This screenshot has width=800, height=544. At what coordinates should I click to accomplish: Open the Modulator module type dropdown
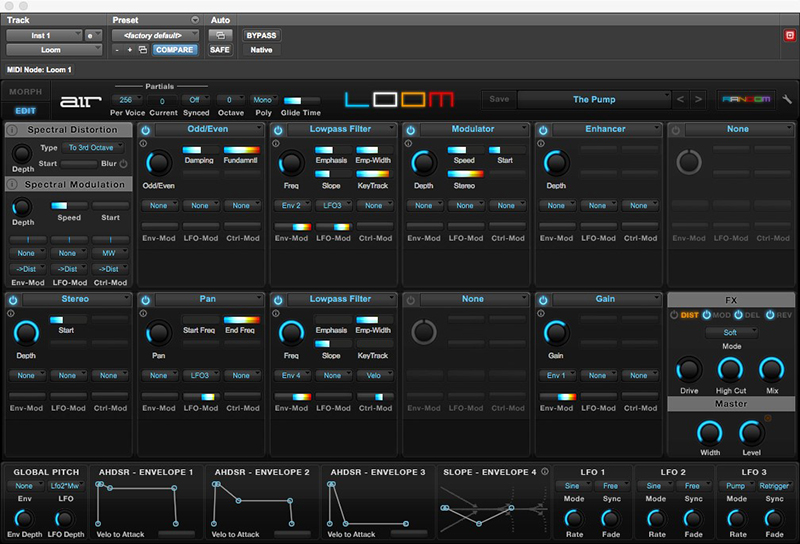pyautogui.click(x=474, y=129)
